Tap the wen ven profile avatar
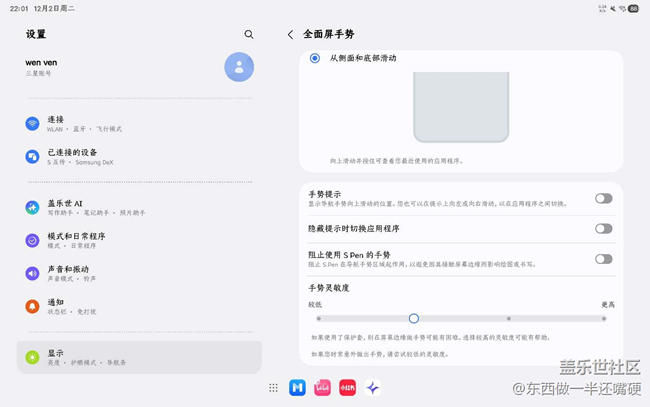This screenshot has width=650, height=407. [239, 67]
